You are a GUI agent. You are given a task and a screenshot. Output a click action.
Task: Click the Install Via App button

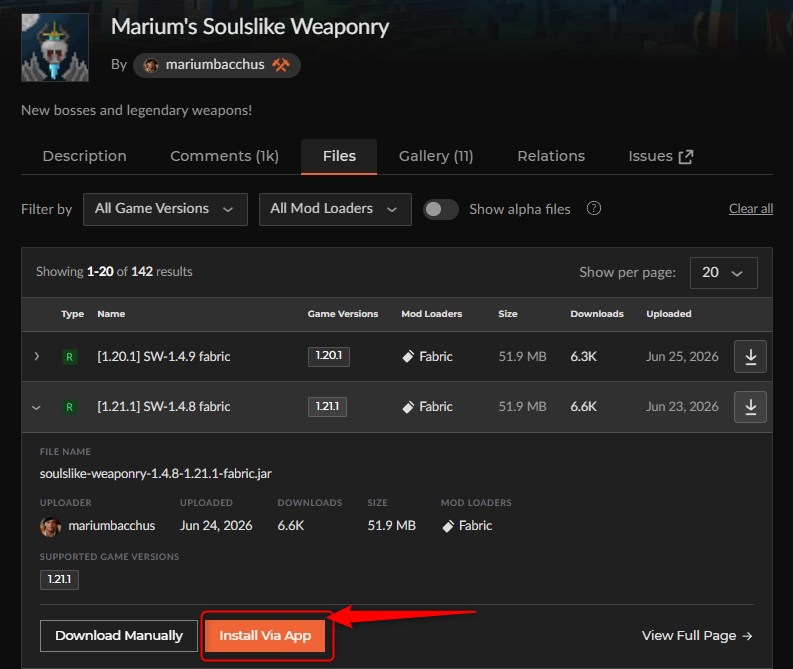[x=265, y=636]
